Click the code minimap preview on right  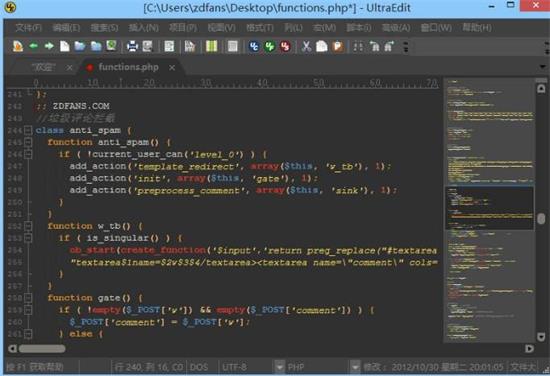[x=489, y=210]
